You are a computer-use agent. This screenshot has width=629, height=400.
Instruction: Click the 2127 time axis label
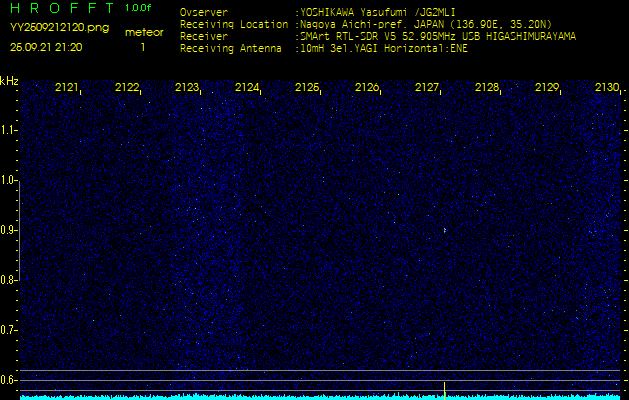pyautogui.click(x=427, y=87)
